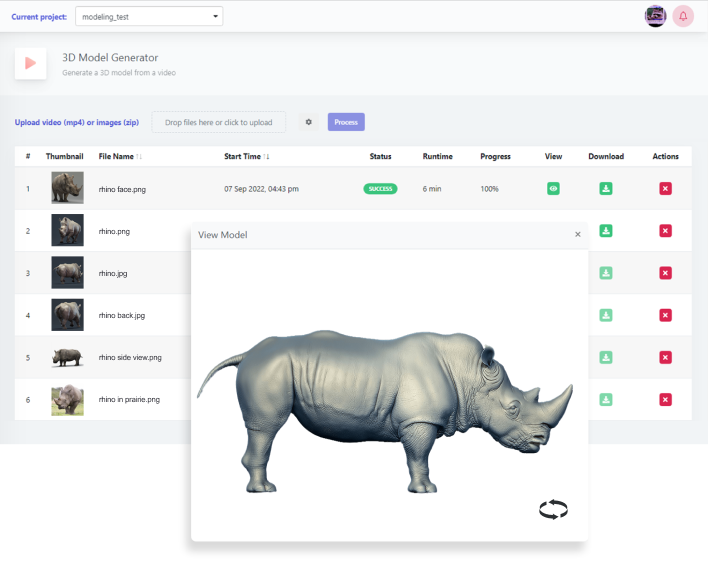This screenshot has width=708, height=579.
Task: Click the Current project label
Action: point(39,17)
